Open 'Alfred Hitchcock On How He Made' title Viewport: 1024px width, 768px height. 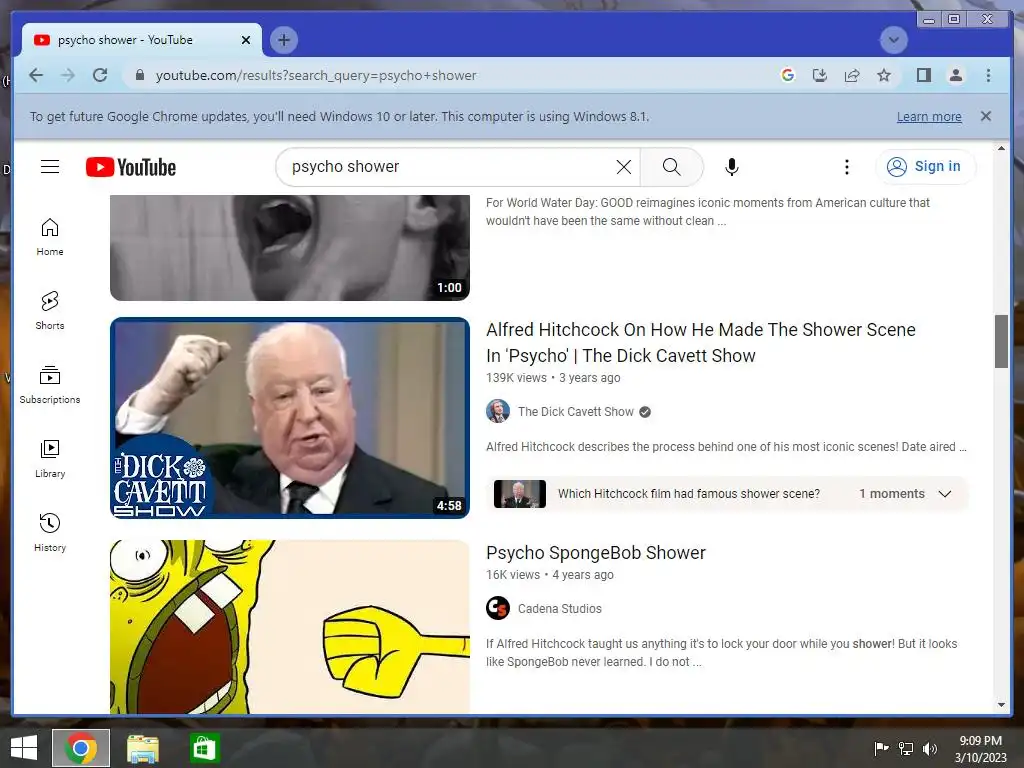[700, 343]
